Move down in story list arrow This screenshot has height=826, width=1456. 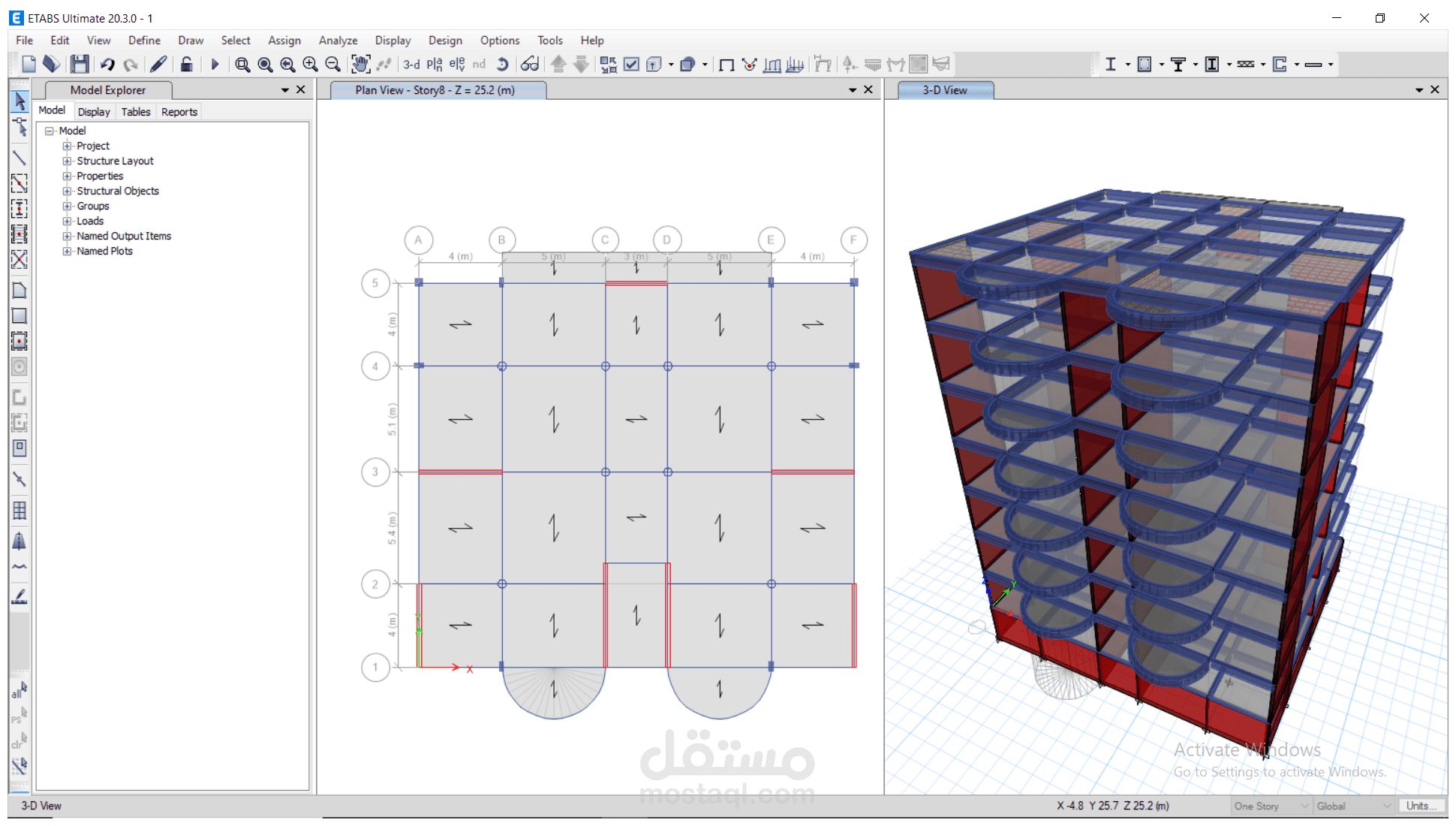[582, 65]
